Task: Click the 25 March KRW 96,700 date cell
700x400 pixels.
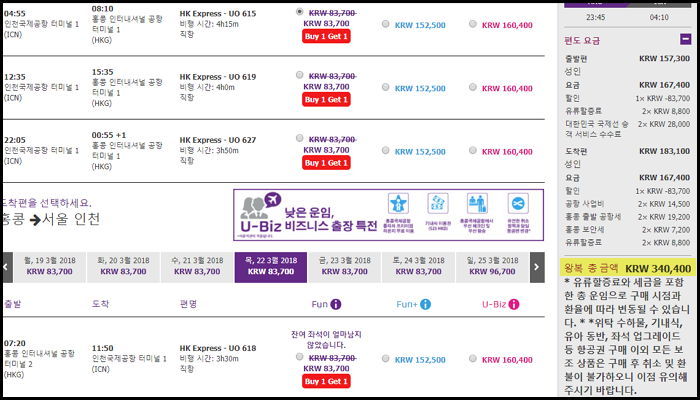Action: 490,266
